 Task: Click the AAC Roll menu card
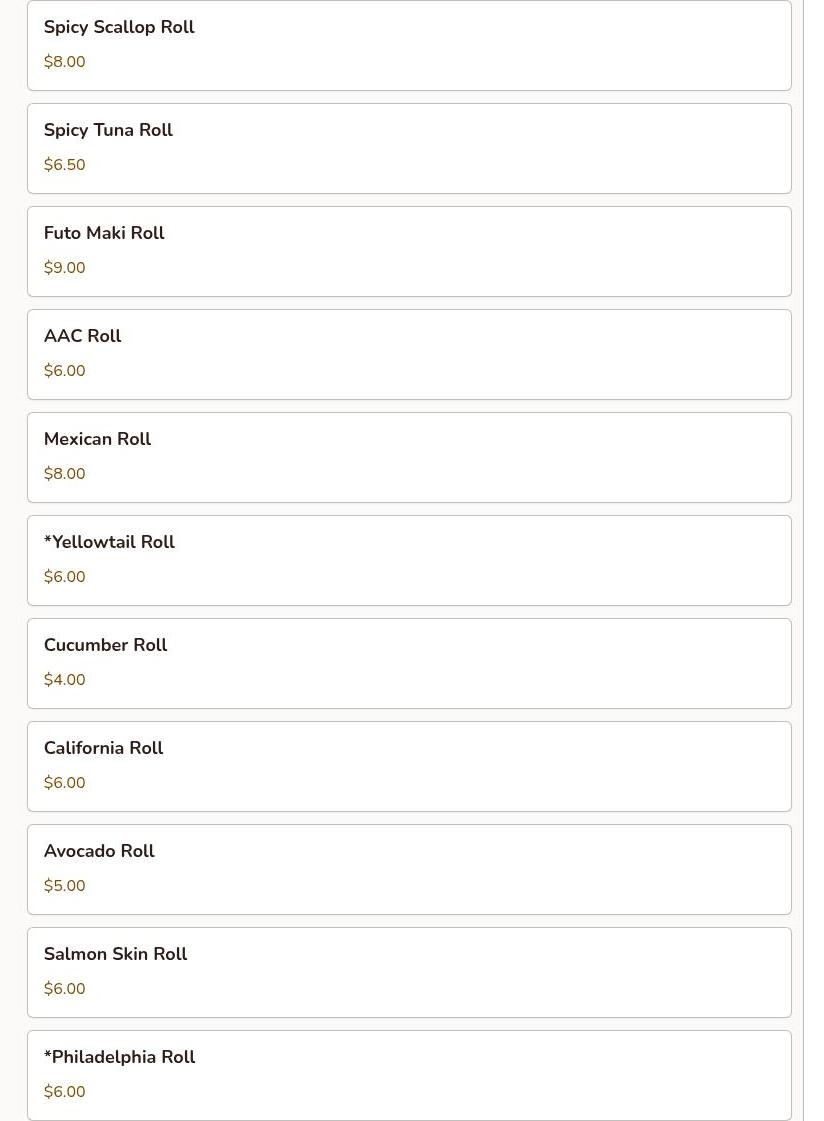pos(409,355)
